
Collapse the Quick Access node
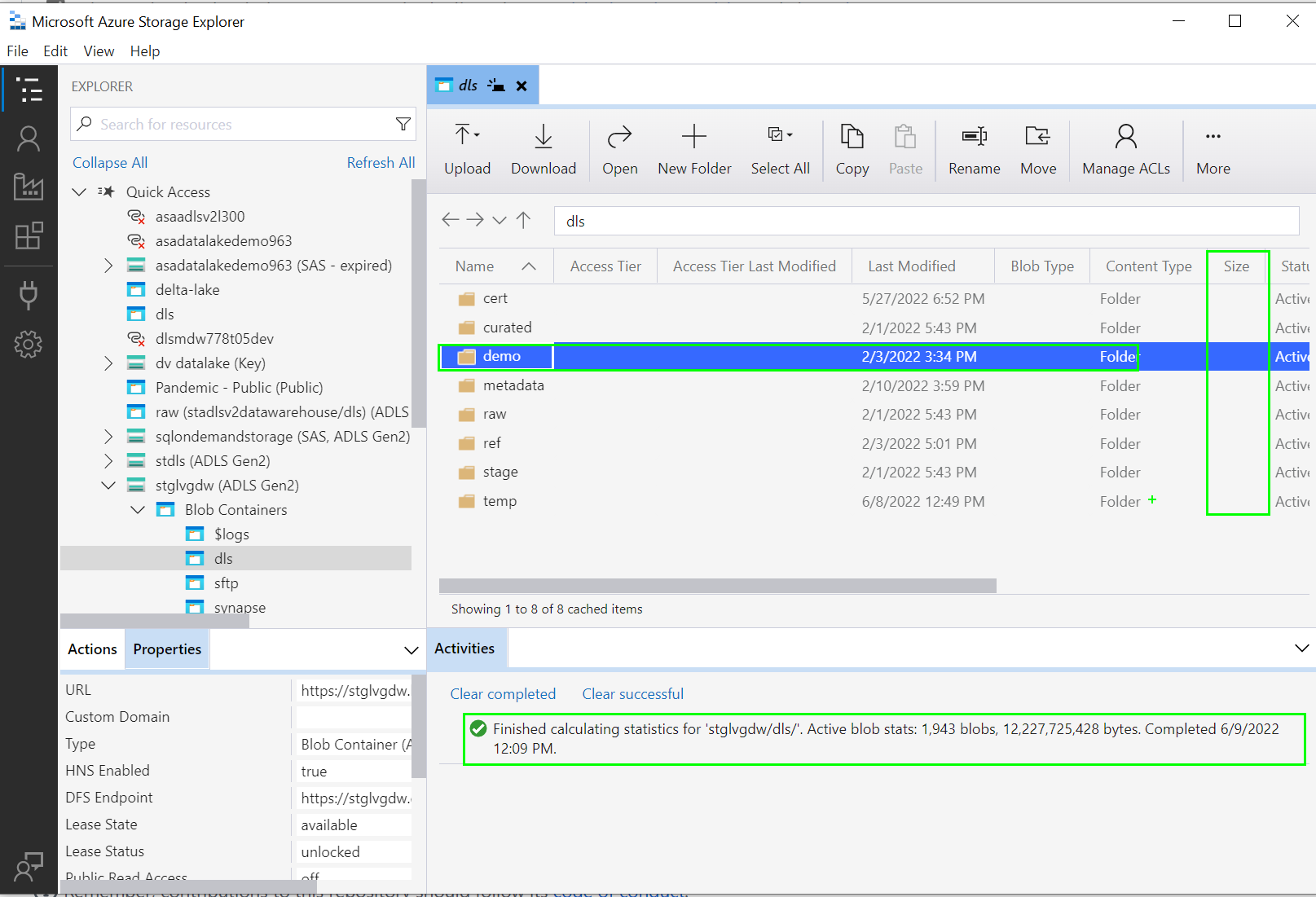tap(79, 192)
